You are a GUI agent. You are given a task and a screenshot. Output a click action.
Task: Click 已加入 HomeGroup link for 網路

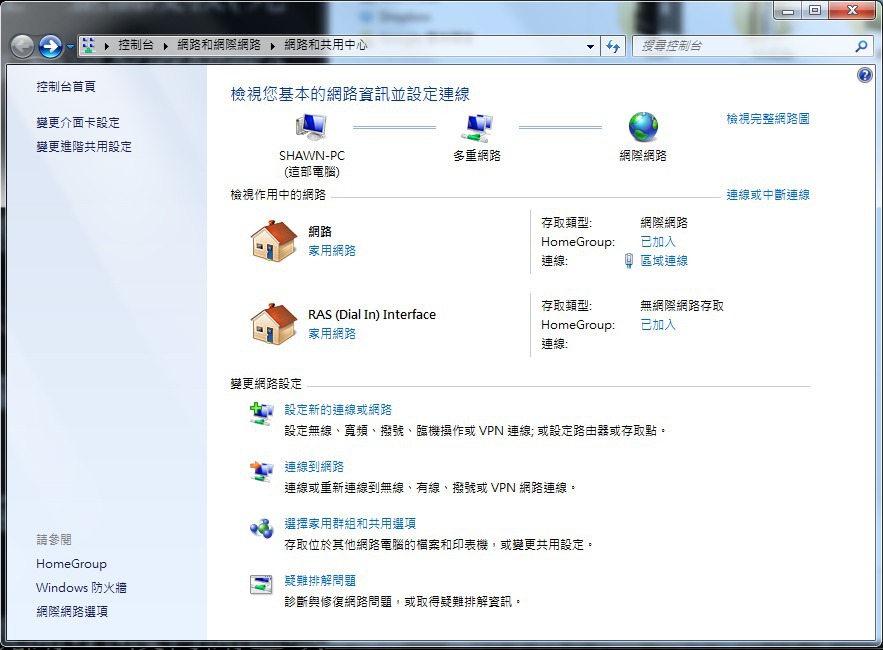pos(658,242)
